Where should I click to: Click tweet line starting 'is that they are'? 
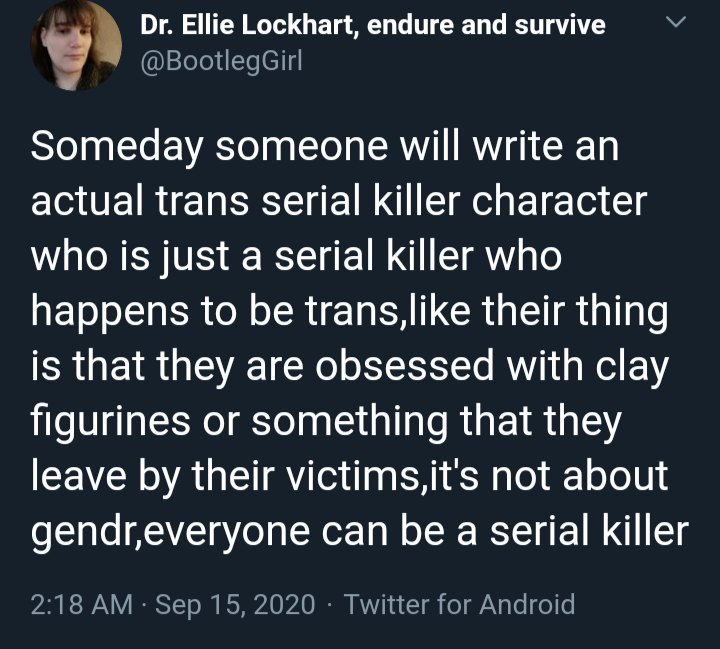[x=350, y=367]
